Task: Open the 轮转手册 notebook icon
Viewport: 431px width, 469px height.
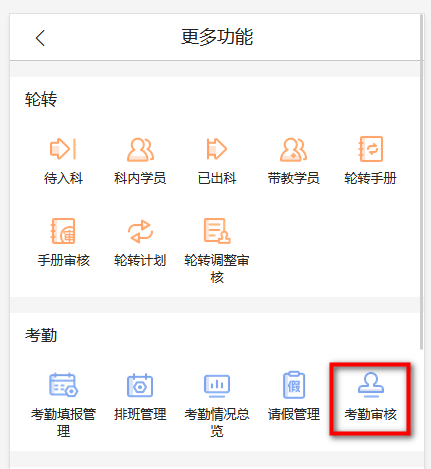Action: (370, 149)
